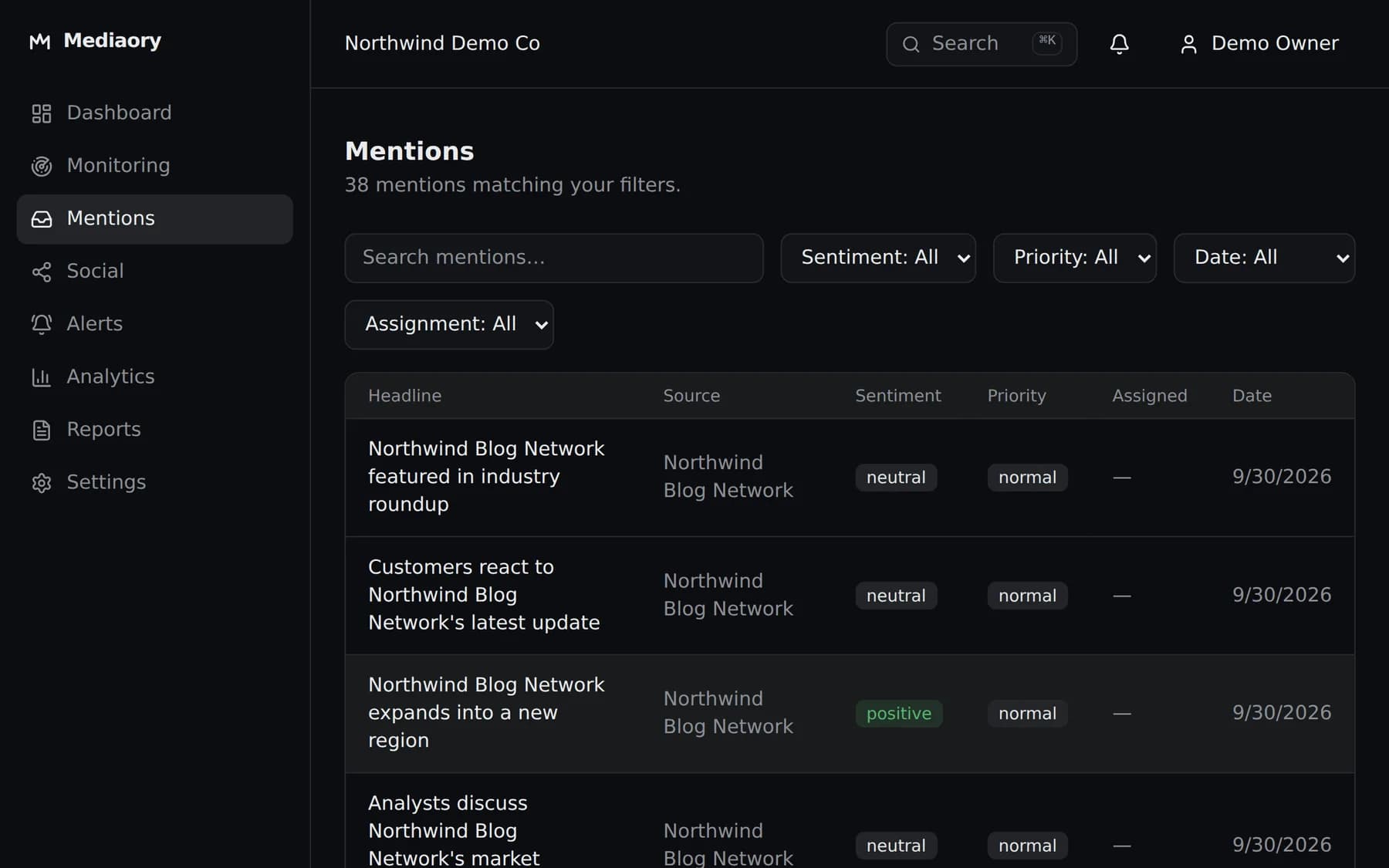The image size is (1389, 868).
Task: Click the Assigned column header
Action: (x=1150, y=396)
